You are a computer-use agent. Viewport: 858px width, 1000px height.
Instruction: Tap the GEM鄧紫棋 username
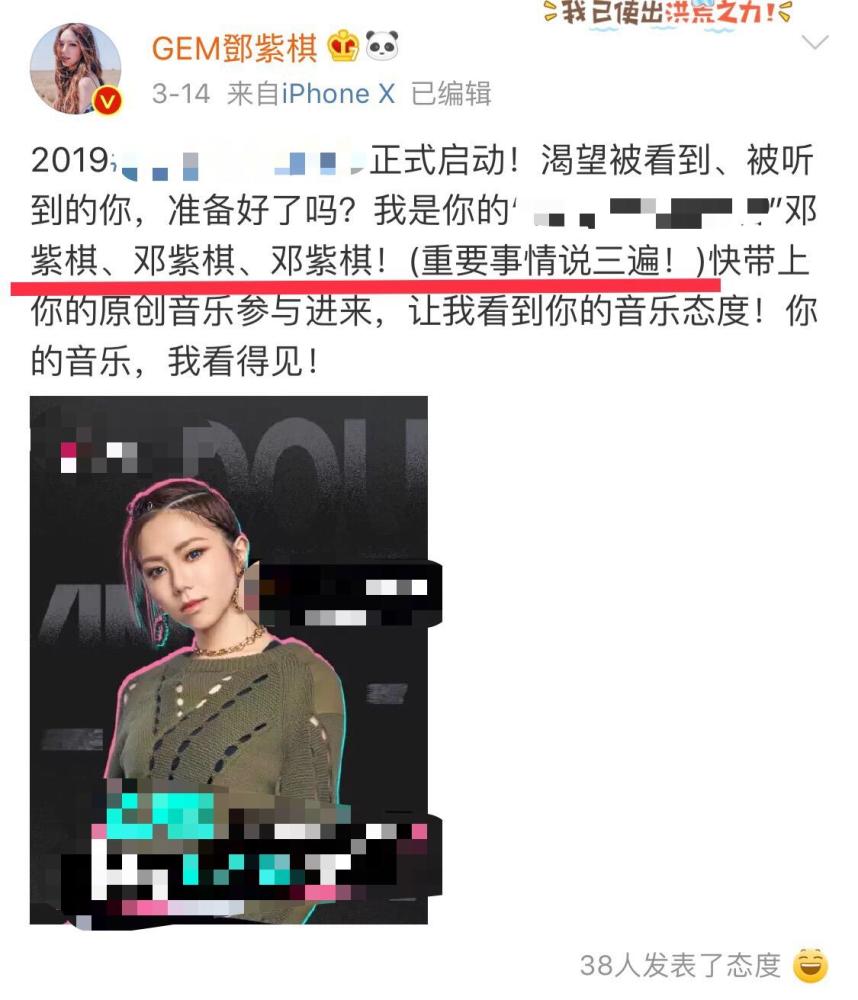pos(235,48)
